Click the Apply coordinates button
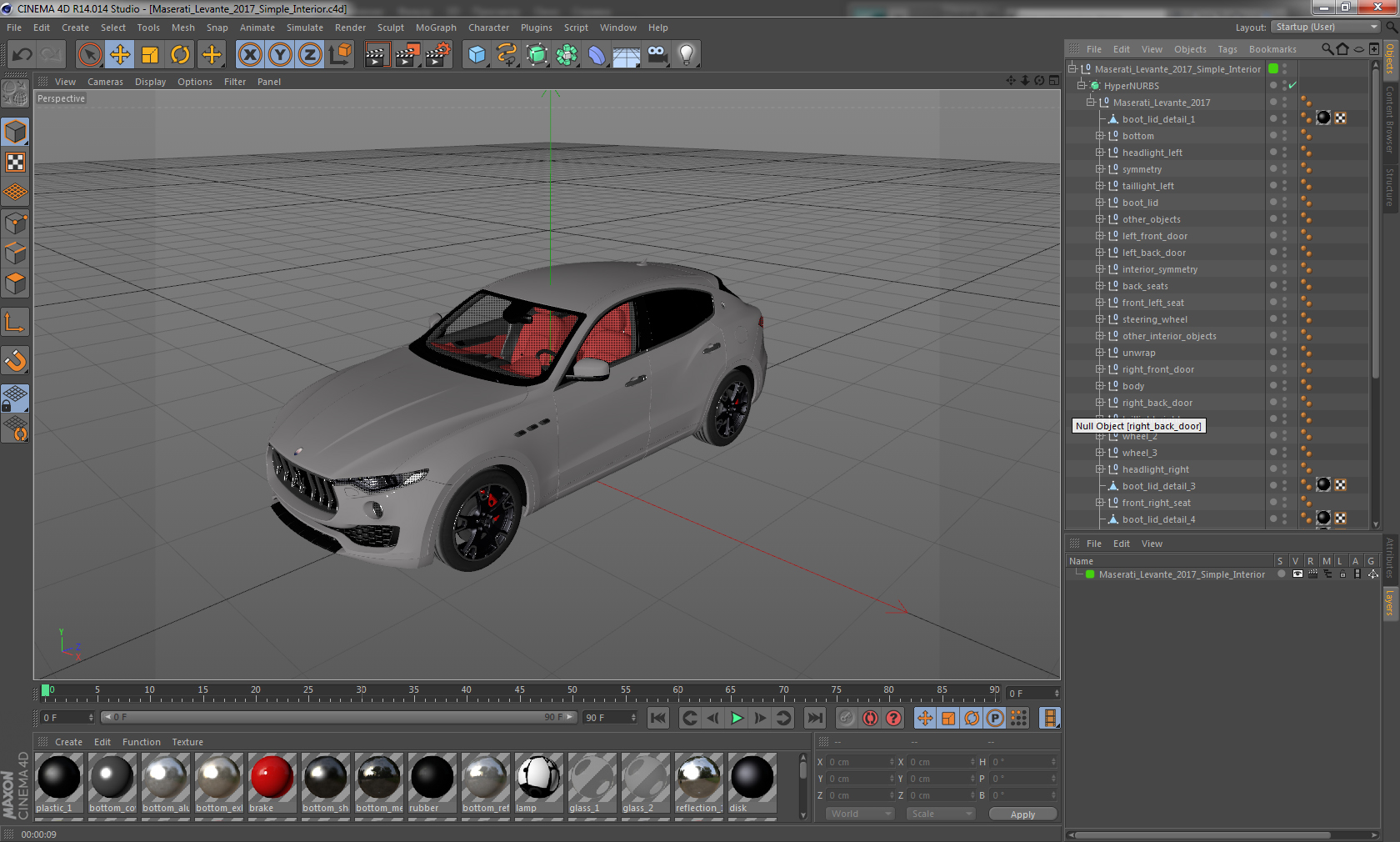1400x842 pixels. coord(1022,814)
